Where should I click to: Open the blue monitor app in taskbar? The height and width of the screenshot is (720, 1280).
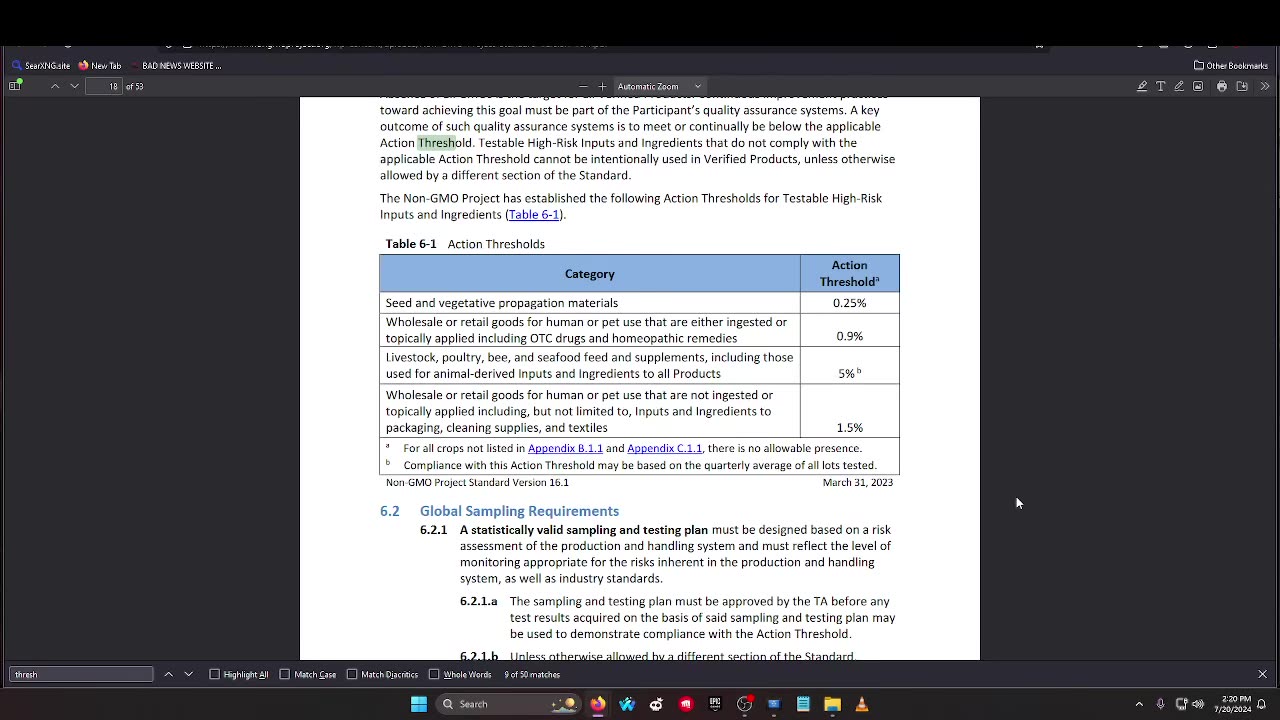(x=773, y=704)
